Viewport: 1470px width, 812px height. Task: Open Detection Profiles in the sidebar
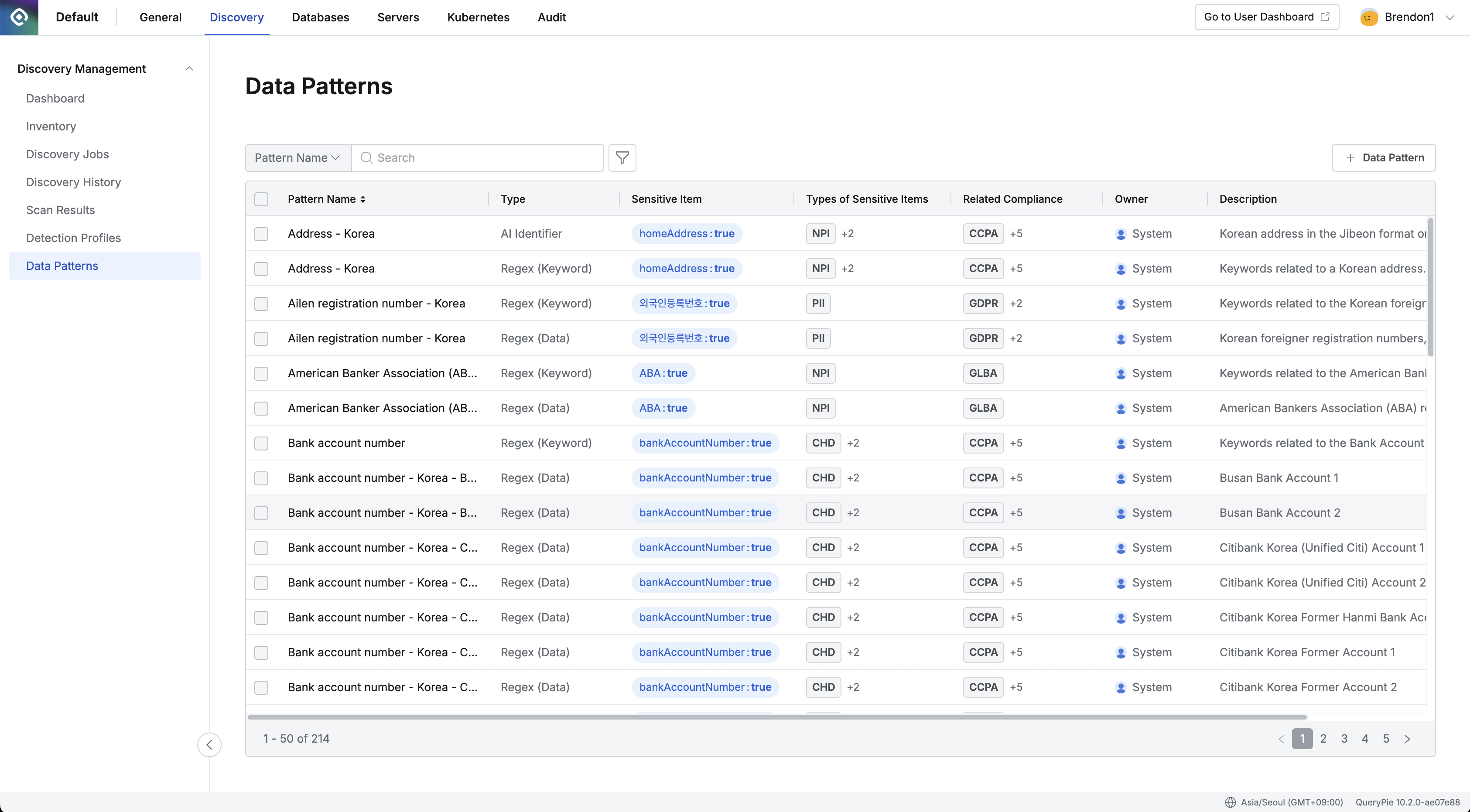[74, 238]
